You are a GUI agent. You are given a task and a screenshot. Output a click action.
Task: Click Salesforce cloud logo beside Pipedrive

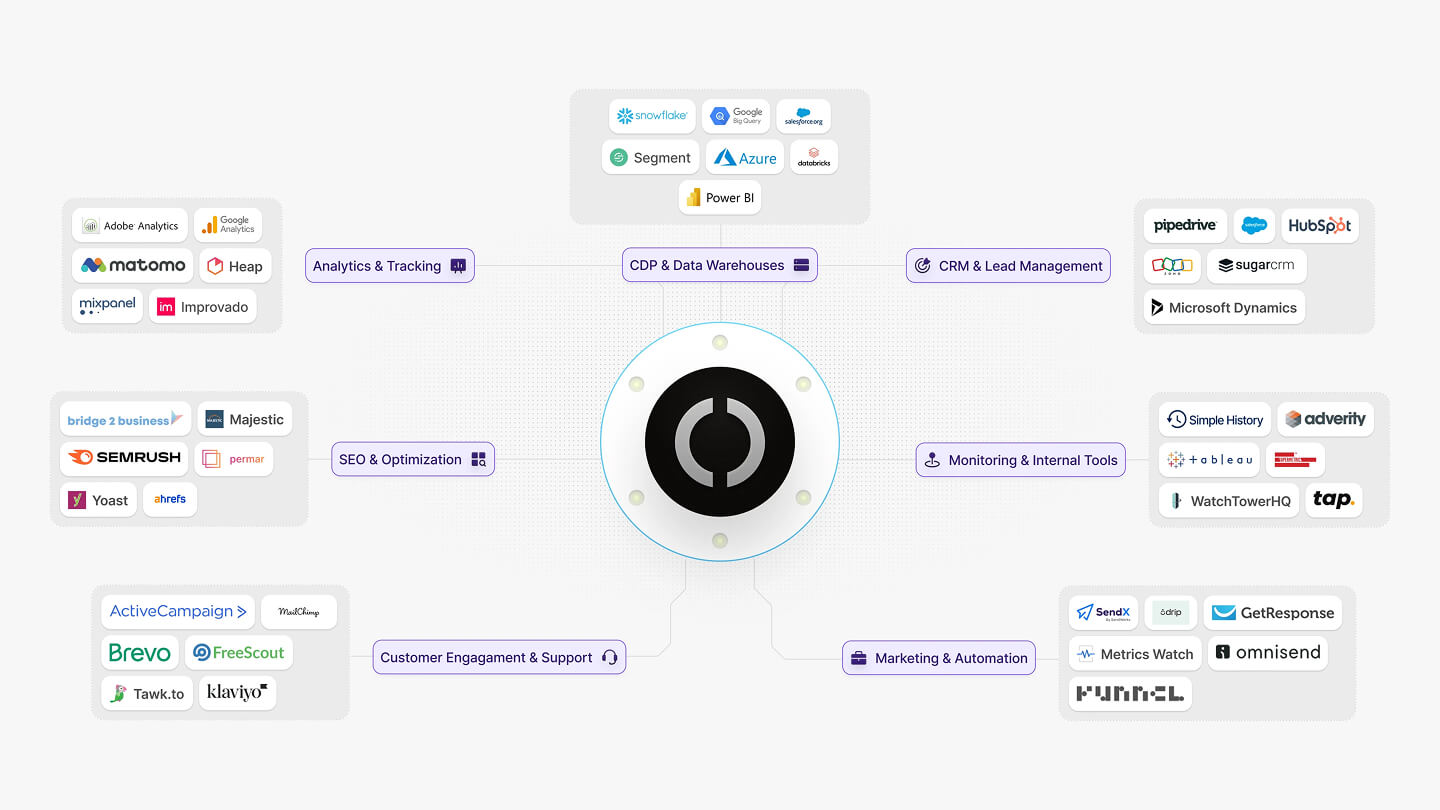[1254, 225]
